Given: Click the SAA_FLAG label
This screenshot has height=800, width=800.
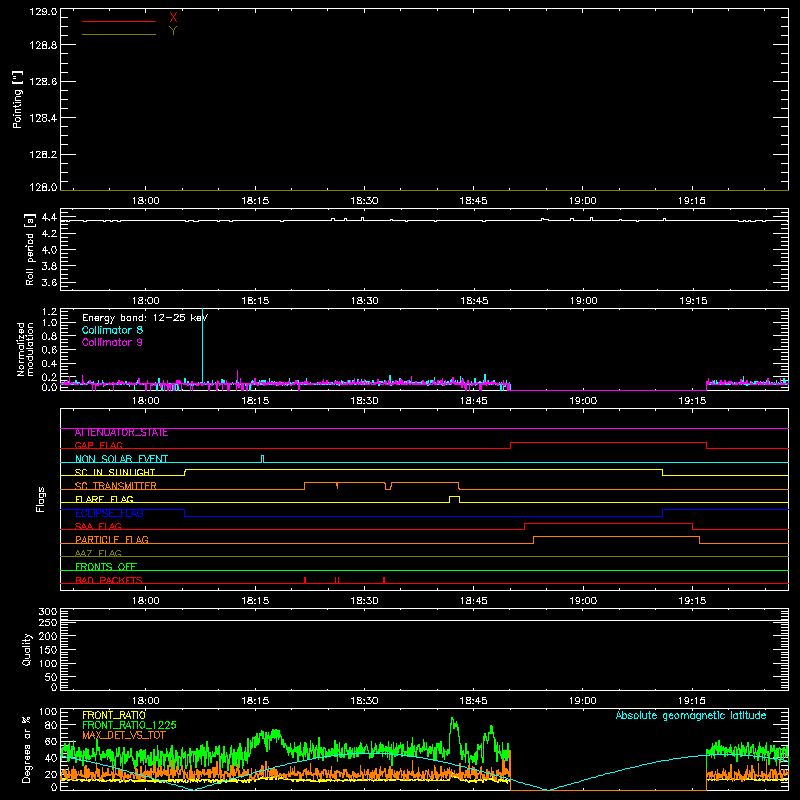Looking at the screenshot, I should click(x=98, y=527).
